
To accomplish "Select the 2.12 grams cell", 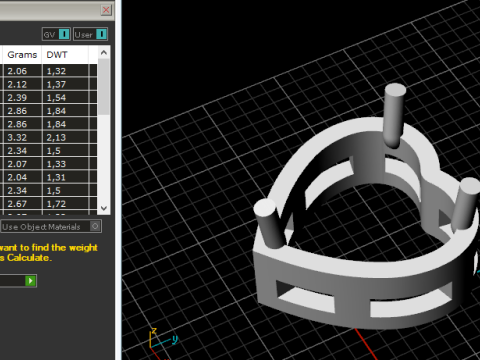I will pos(22,84).
